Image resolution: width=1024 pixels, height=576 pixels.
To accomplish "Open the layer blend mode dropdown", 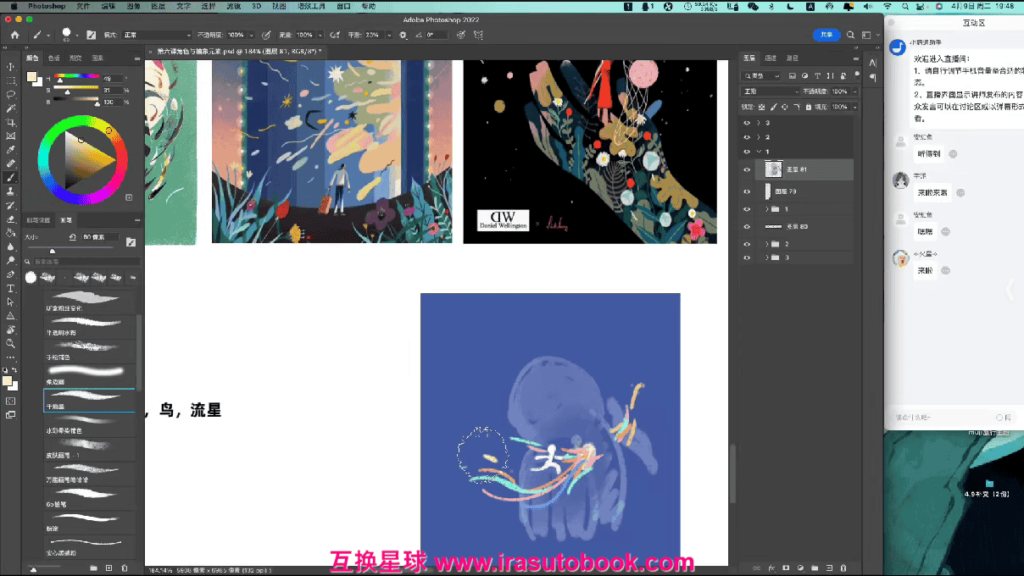I will click(771, 91).
